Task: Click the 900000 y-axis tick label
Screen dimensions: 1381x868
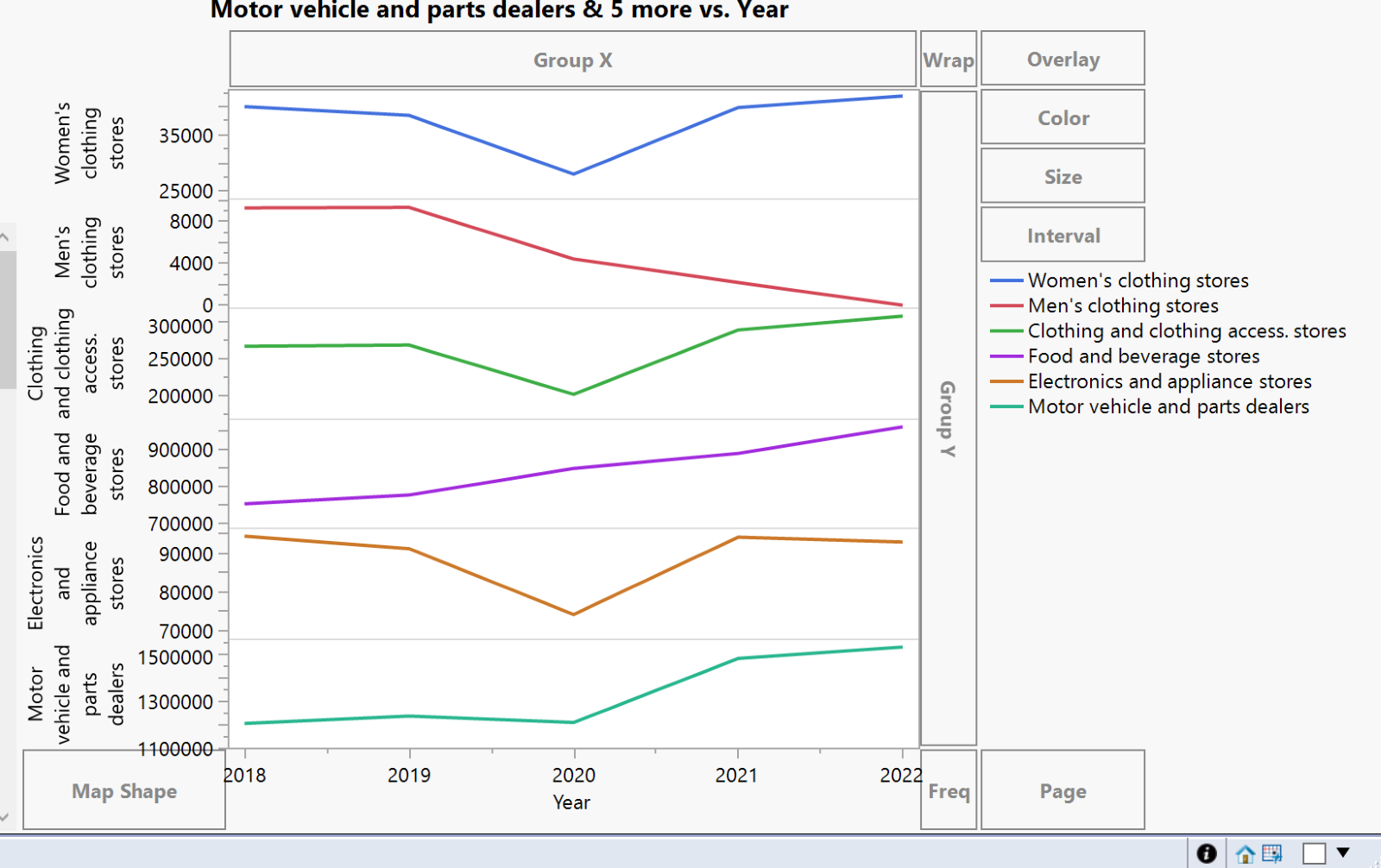Action: click(x=180, y=450)
